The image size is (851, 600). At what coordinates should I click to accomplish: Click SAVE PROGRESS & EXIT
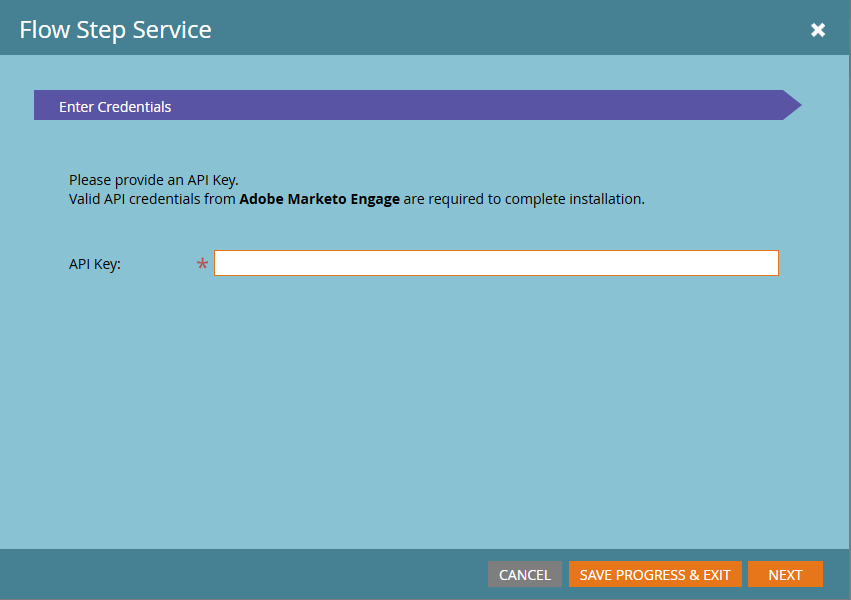(x=655, y=575)
